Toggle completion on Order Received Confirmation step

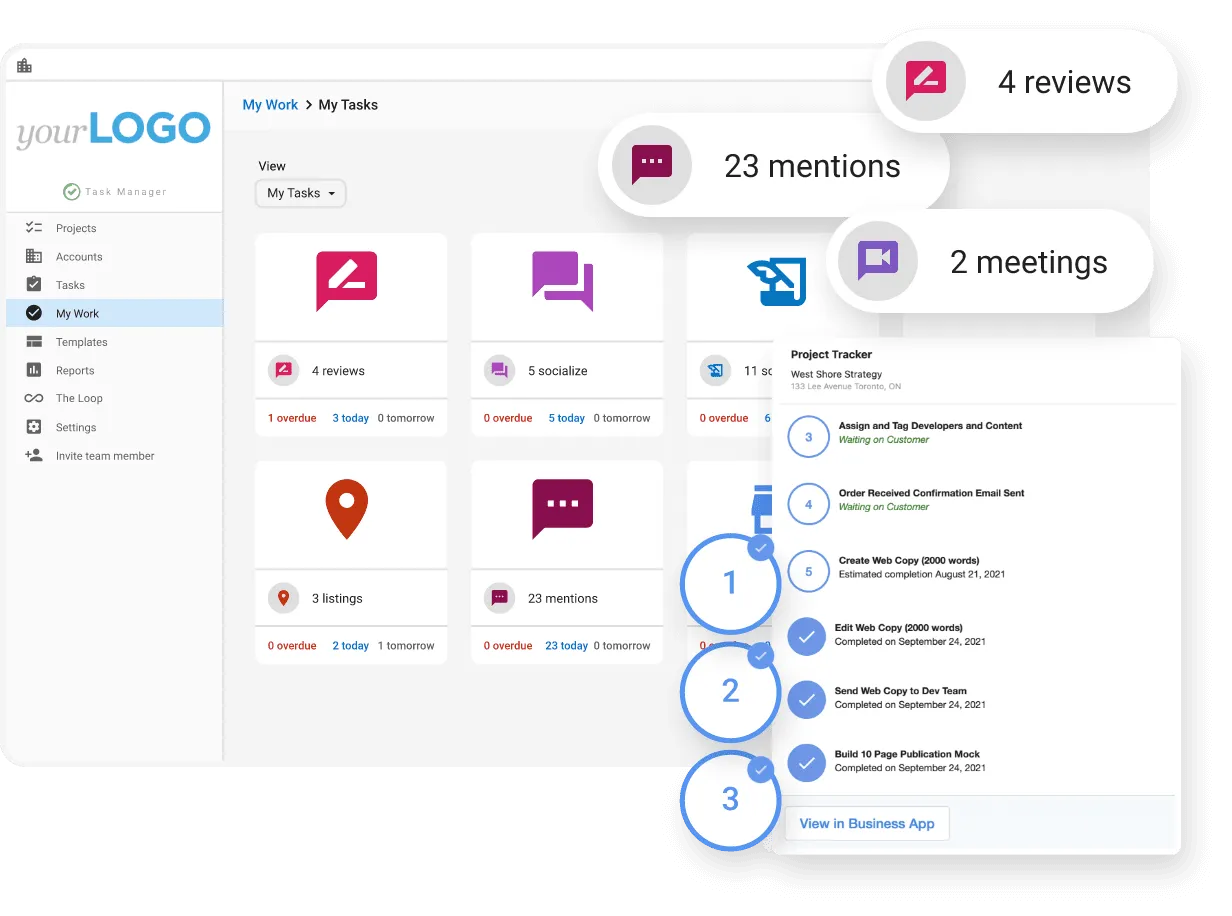808,504
